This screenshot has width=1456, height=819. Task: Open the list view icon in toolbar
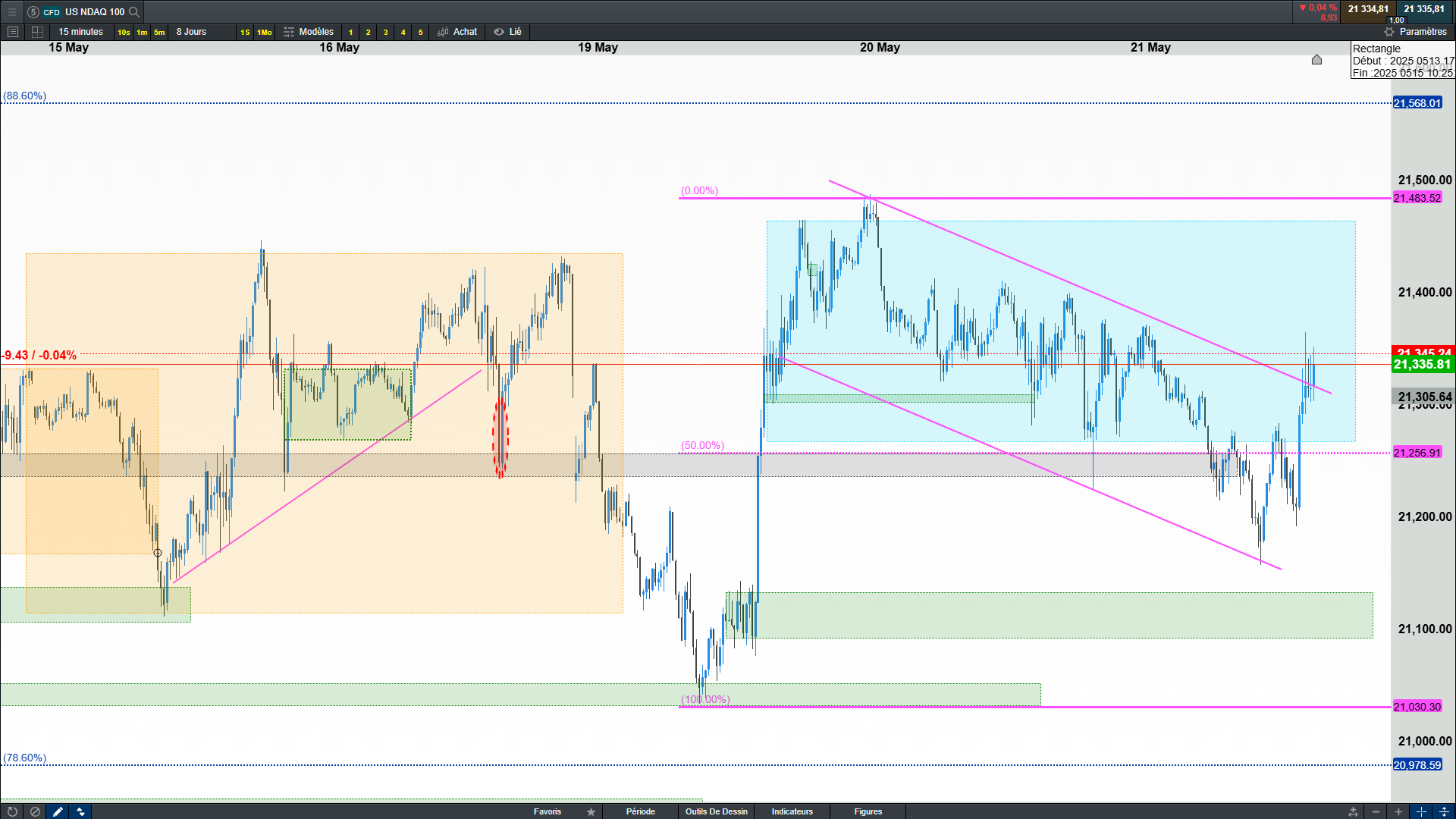[12, 32]
